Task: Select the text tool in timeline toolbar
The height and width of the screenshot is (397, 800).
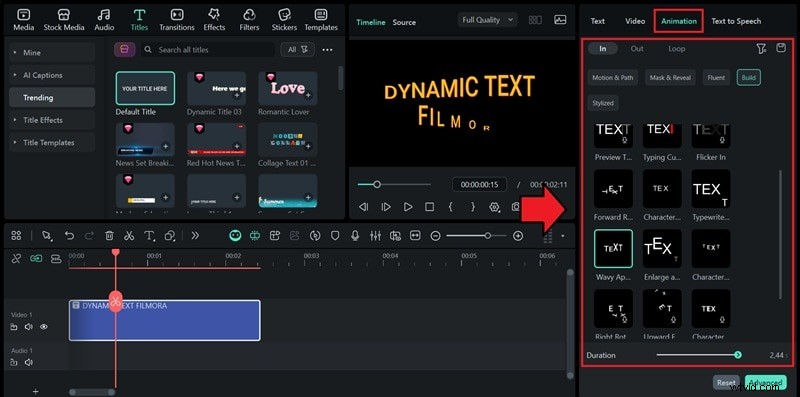Action: 149,235
